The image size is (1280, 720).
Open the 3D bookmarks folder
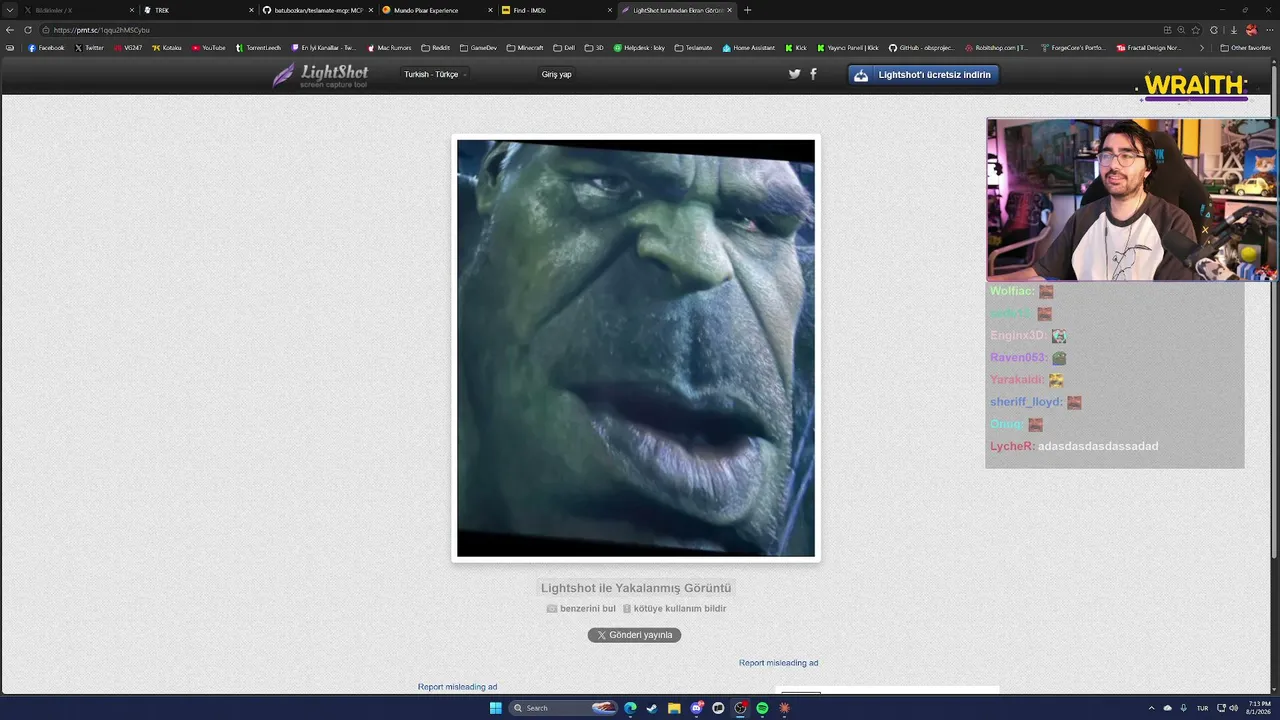point(595,48)
